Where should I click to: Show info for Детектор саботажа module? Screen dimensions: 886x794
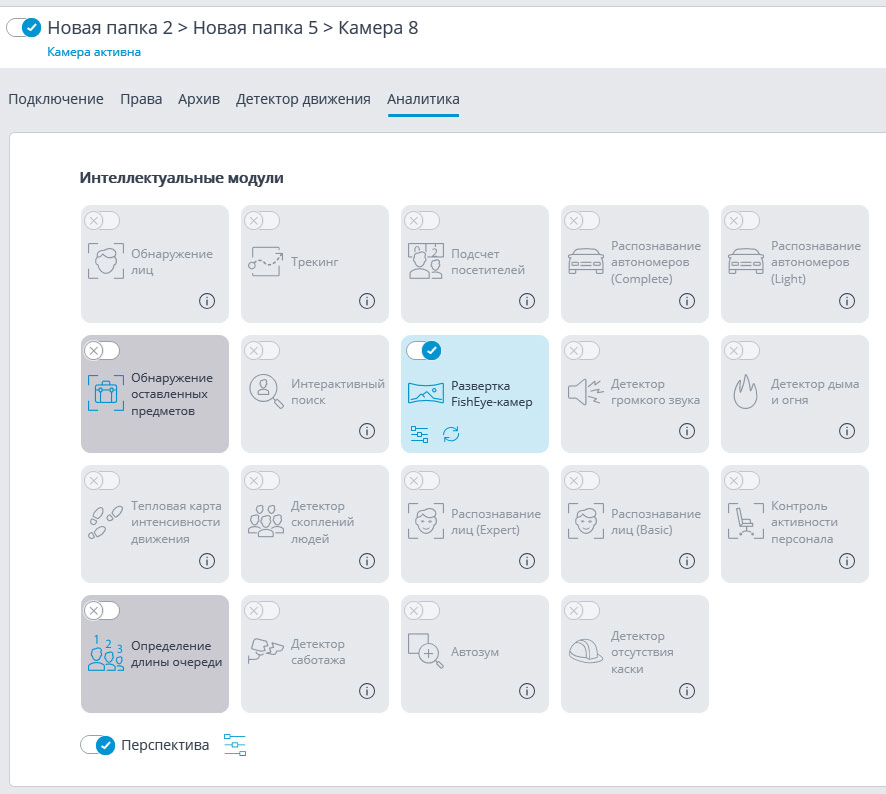pyautogui.click(x=367, y=691)
